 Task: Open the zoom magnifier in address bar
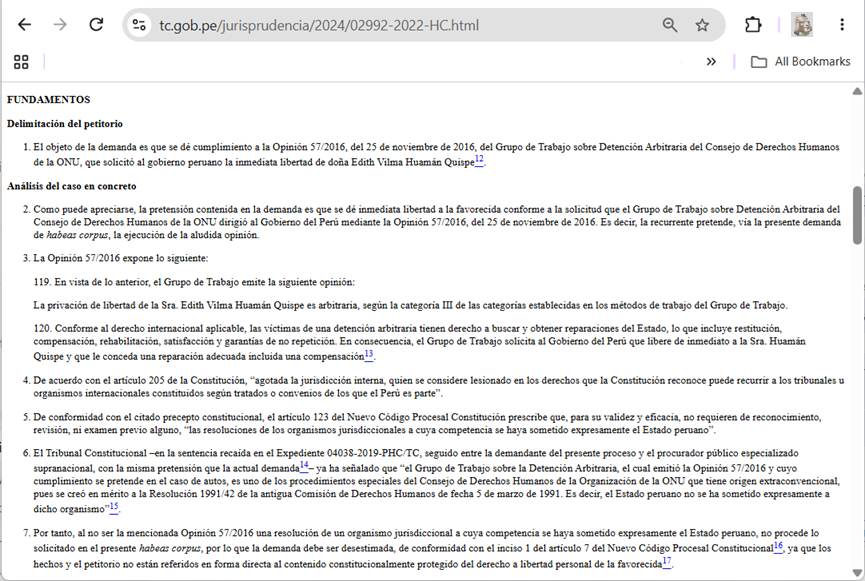[670, 25]
